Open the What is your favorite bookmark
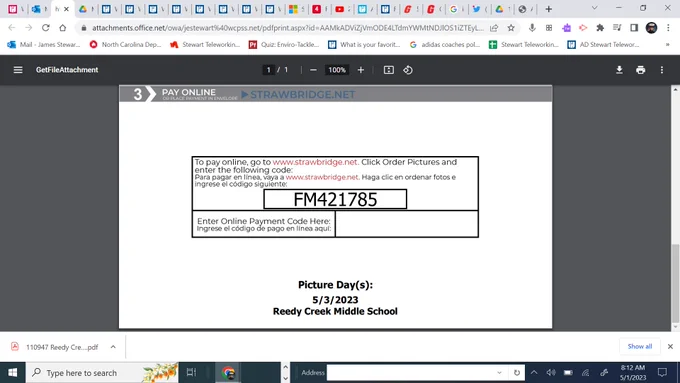The height and width of the screenshot is (383, 680). pyautogui.click(x=364, y=45)
